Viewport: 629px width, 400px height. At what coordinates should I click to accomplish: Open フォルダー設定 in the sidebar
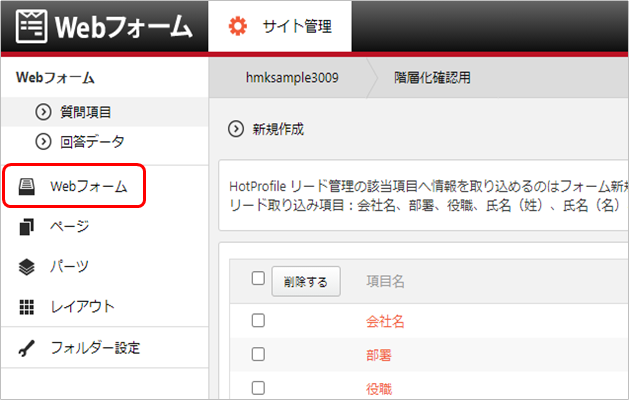pyautogui.click(x=95, y=348)
